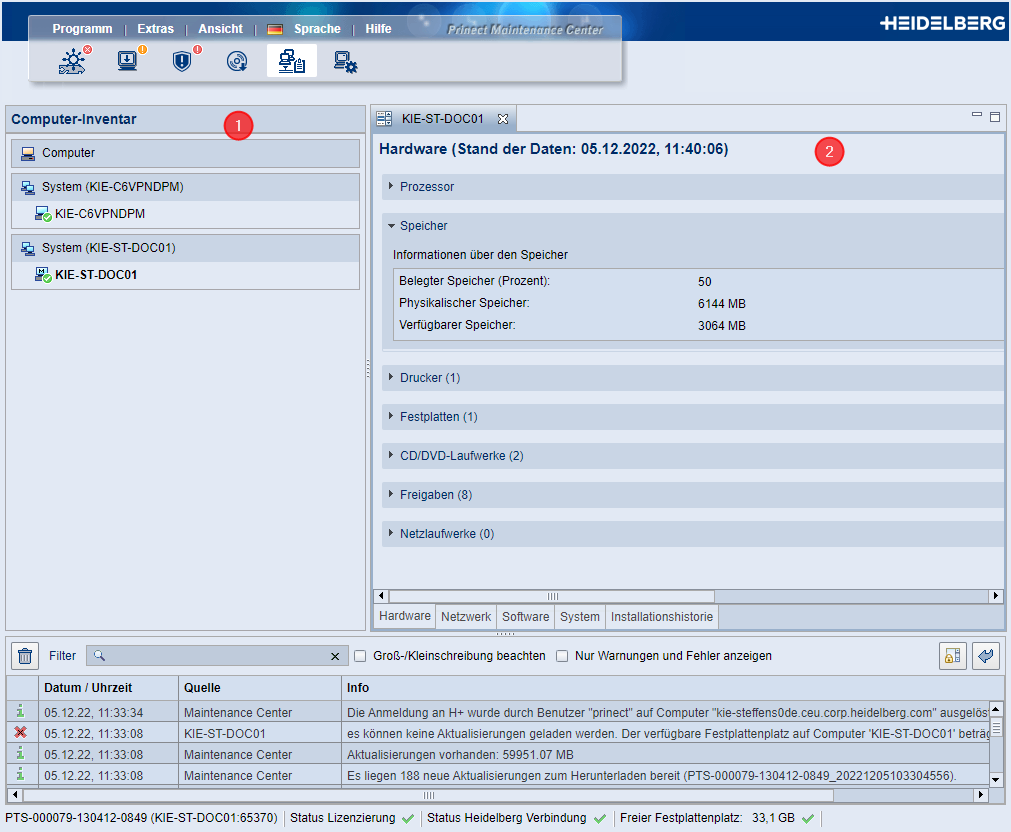Clear the filter field with the X icon

click(x=335, y=656)
